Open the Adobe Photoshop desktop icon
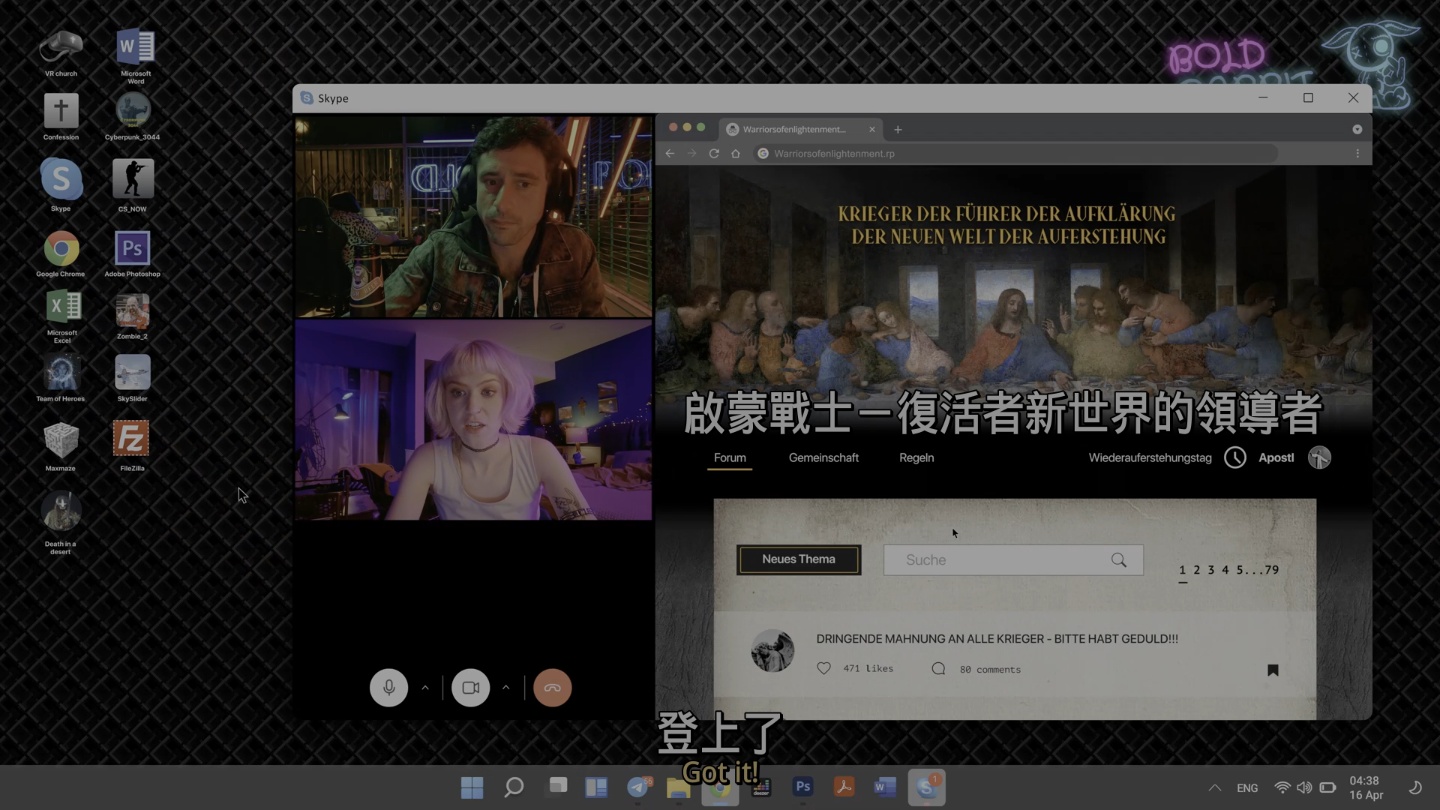Image resolution: width=1440 pixels, height=810 pixels. [x=132, y=254]
